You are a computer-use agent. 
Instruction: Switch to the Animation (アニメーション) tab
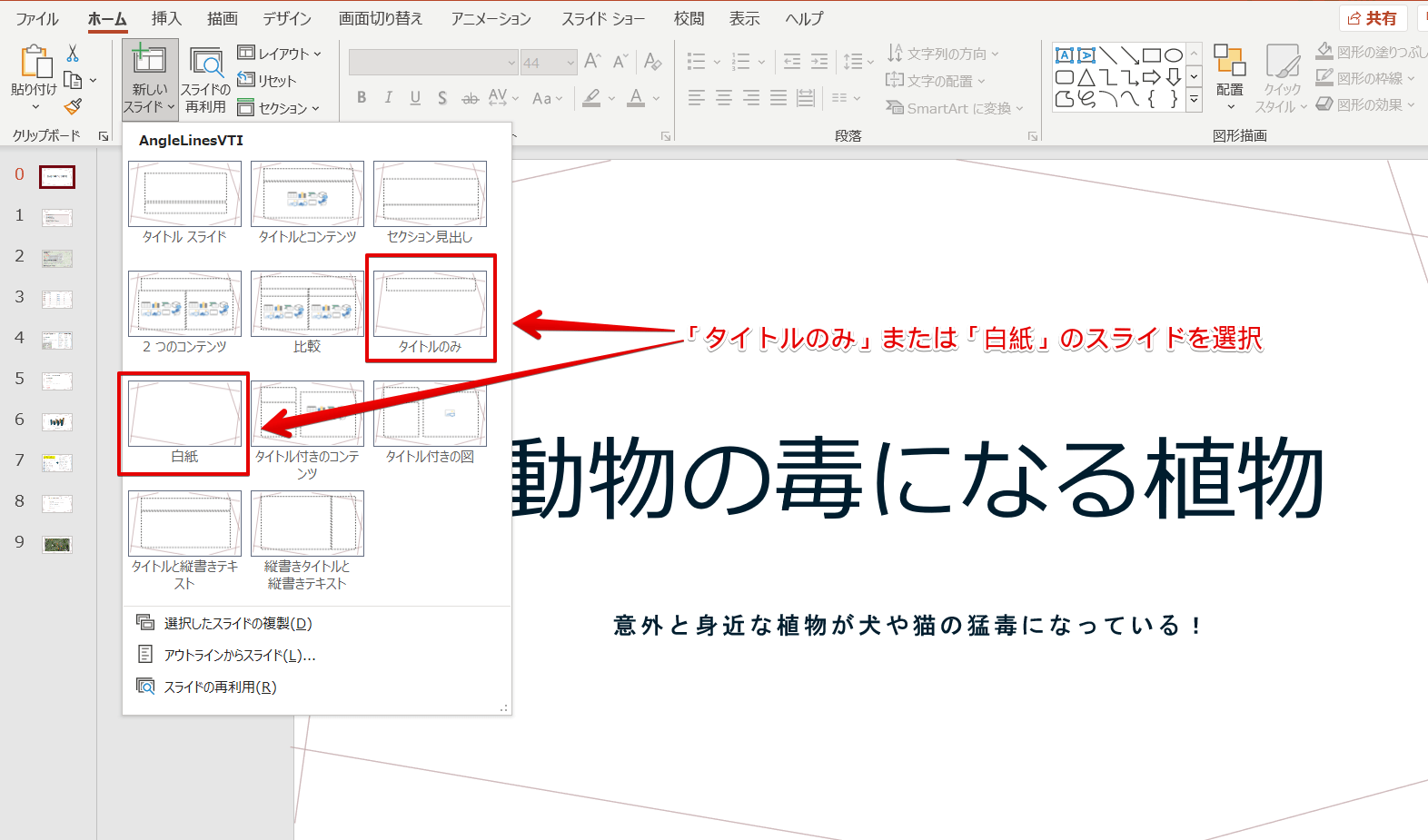tap(491, 18)
